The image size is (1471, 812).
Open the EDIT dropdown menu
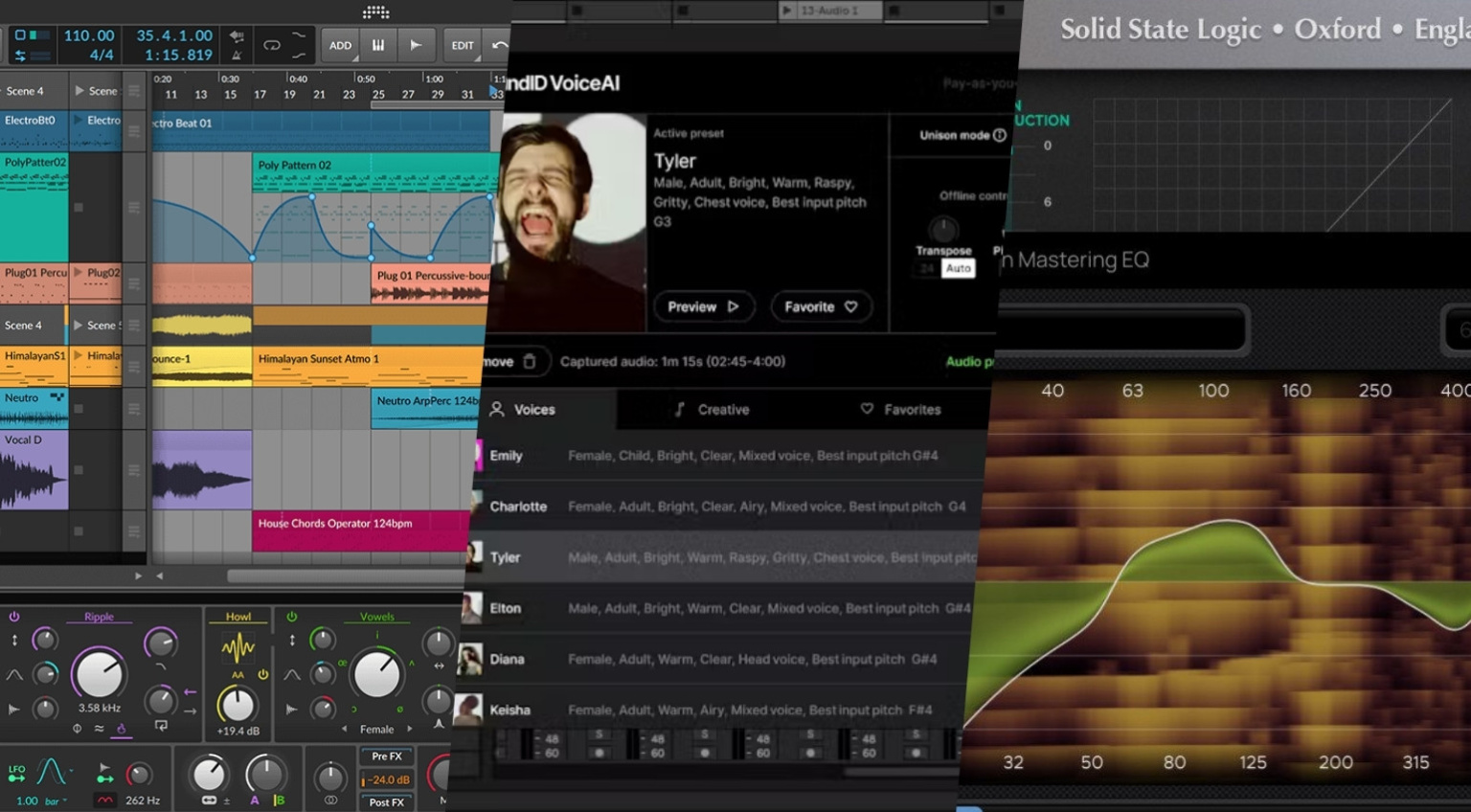click(463, 45)
